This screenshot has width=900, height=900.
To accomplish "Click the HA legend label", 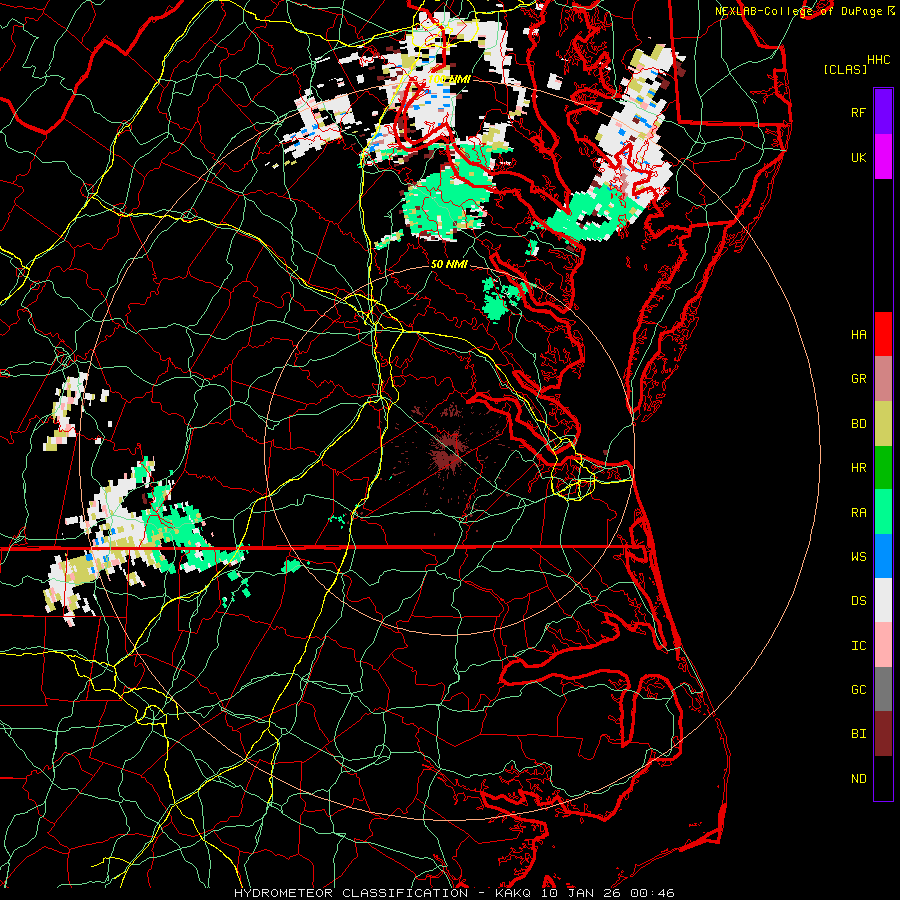I will (x=858, y=335).
